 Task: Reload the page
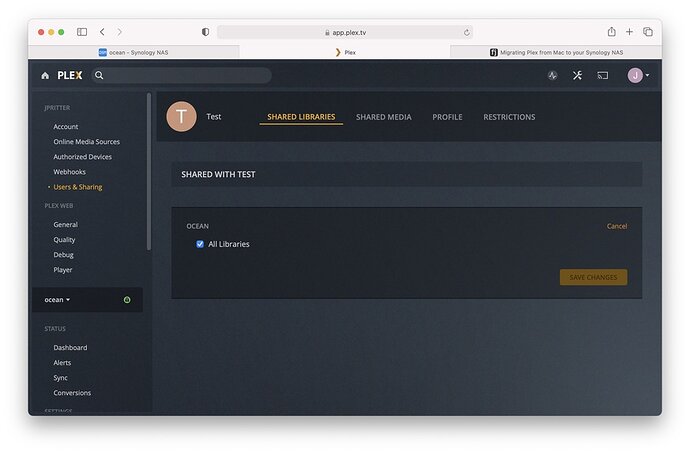[x=466, y=32]
